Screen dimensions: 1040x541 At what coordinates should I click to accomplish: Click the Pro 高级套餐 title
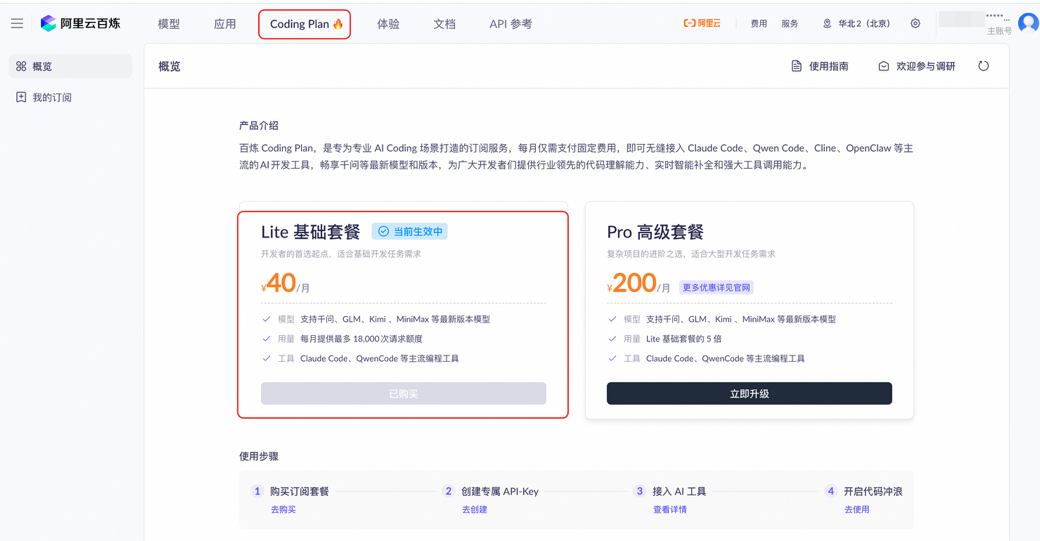655,232
